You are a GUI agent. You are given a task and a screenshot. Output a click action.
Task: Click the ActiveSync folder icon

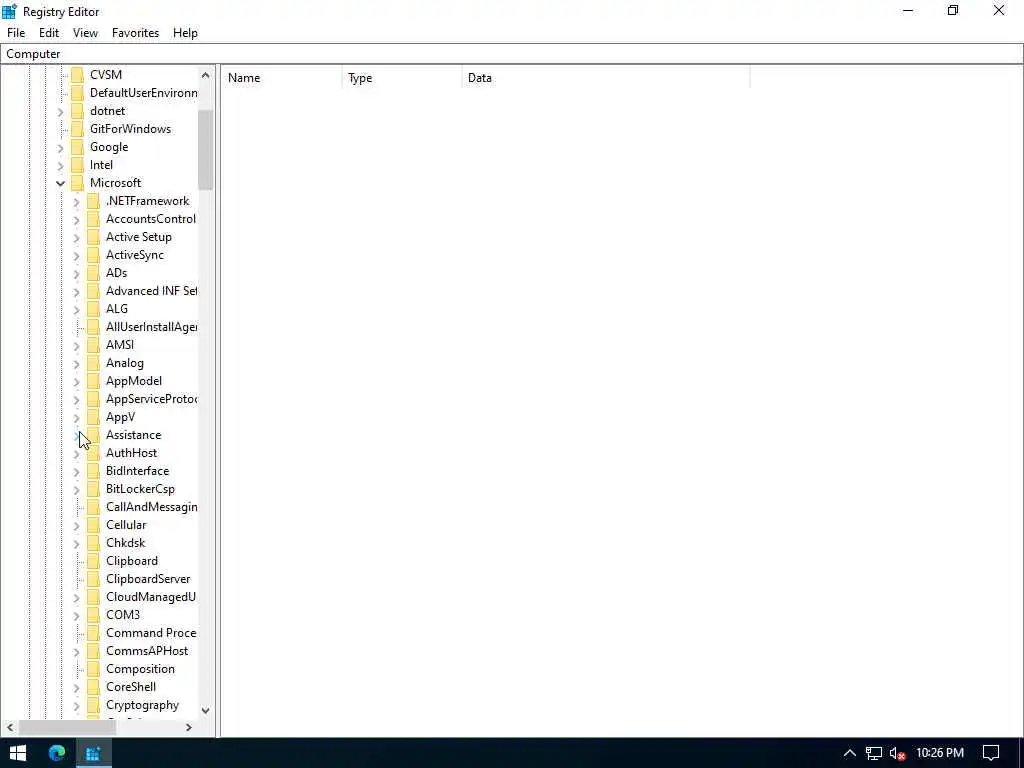pos(94,255)
